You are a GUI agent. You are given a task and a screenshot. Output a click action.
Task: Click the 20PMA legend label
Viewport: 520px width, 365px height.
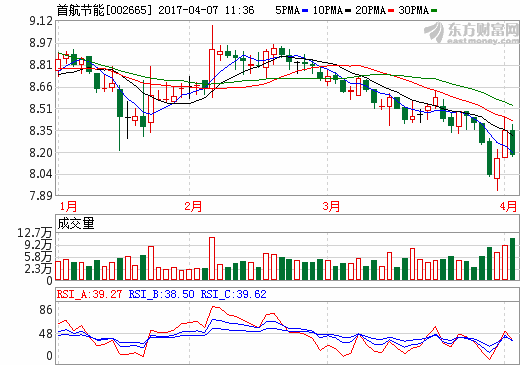[x=370, y=11]
